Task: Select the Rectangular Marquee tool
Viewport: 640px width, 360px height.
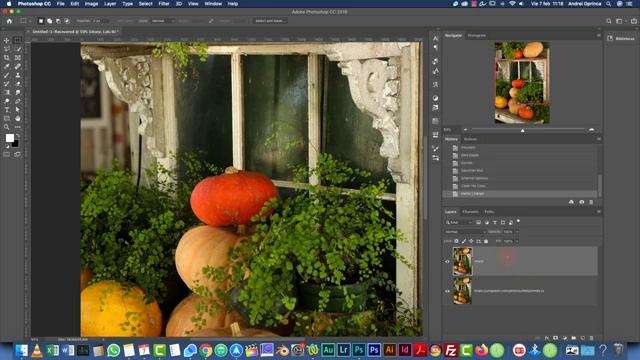Action: 18,40
